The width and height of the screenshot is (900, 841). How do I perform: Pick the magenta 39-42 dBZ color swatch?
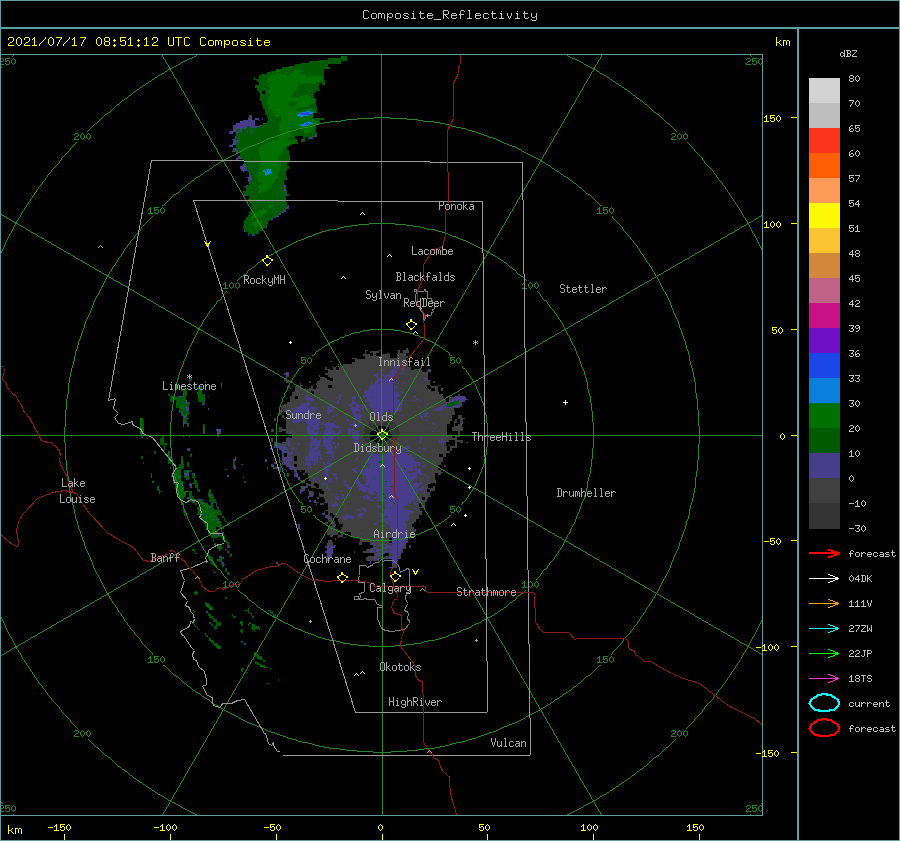824,316
